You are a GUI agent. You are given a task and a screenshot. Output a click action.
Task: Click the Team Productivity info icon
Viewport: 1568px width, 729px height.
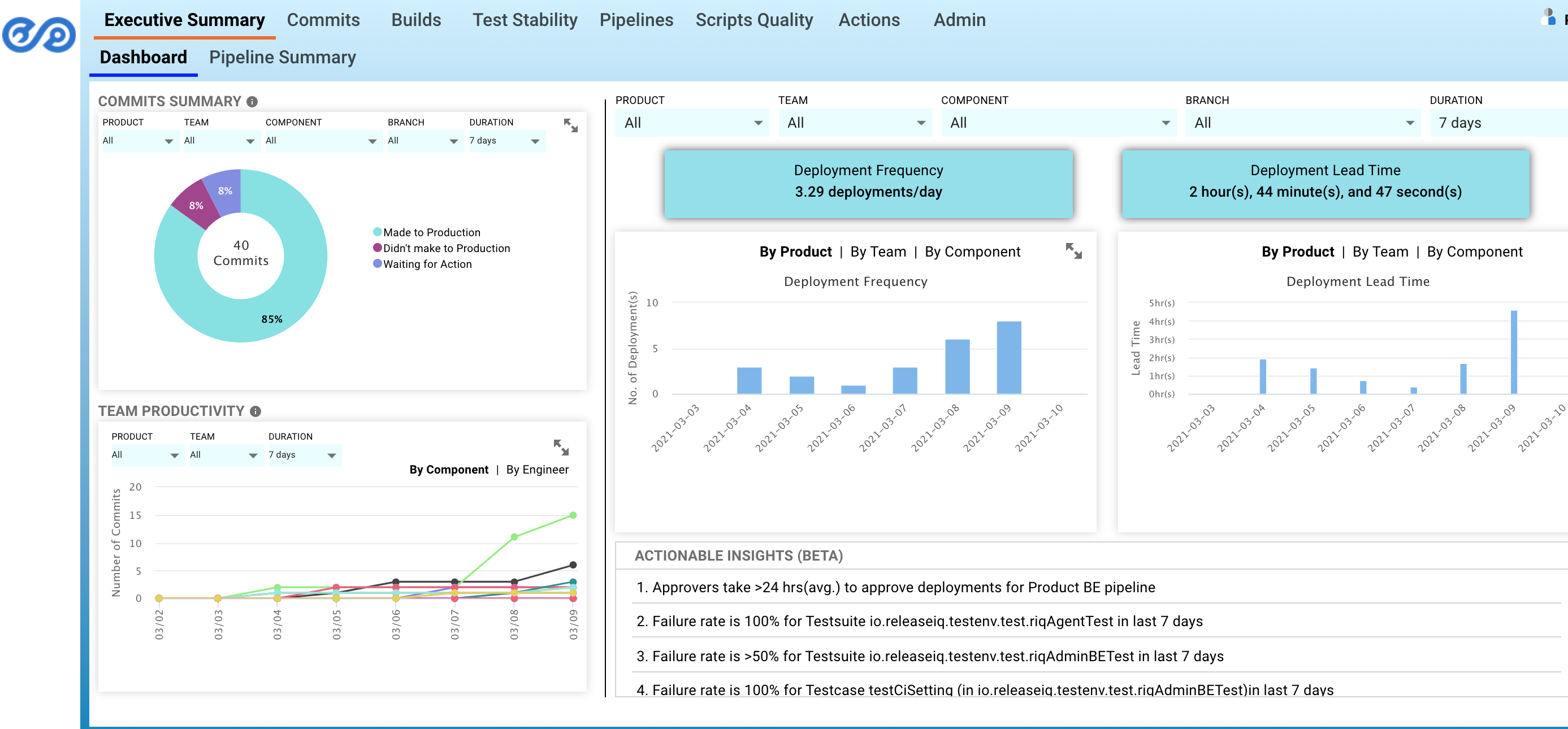click(x=255, y=411)
